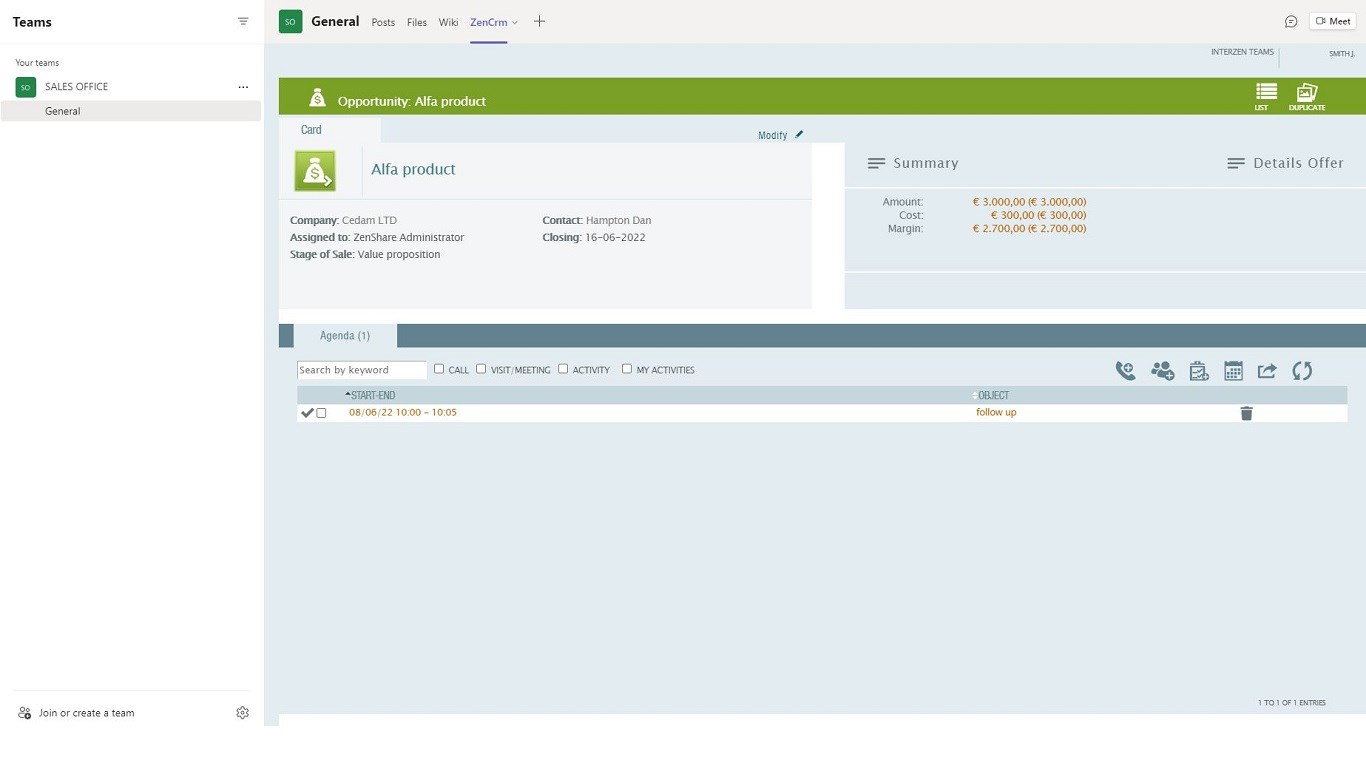Viewport: 1366px width, 768px height.
Task: Click the Search by keyword field
Action: 362,370
